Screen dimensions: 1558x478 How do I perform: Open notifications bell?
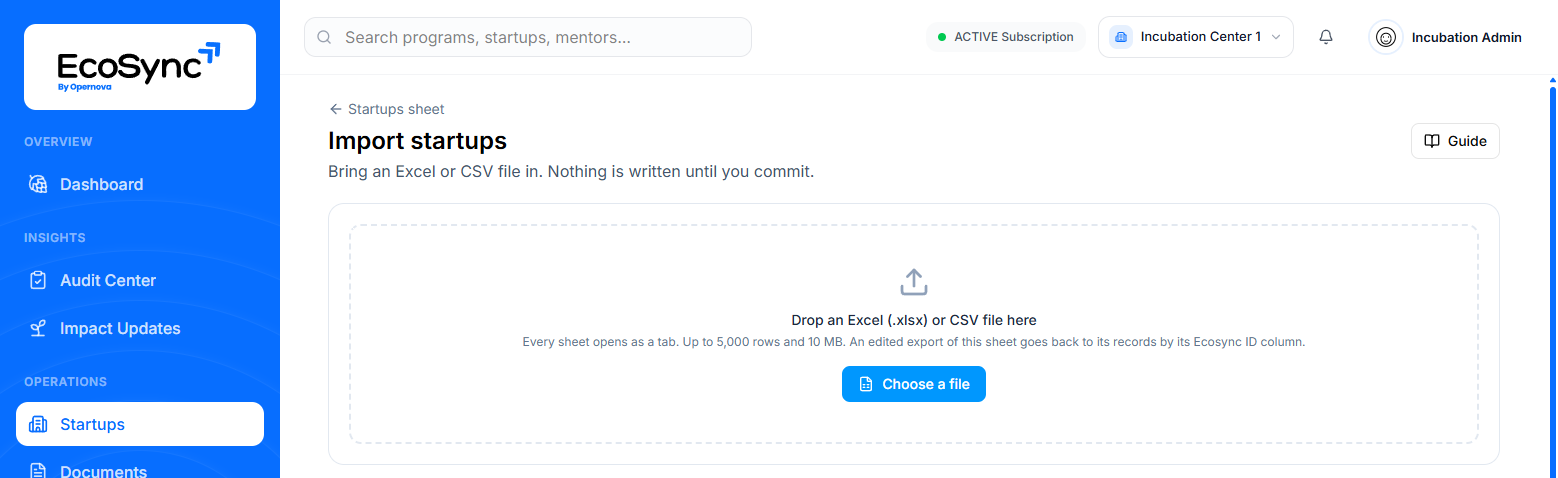(x=1326, y=37)
